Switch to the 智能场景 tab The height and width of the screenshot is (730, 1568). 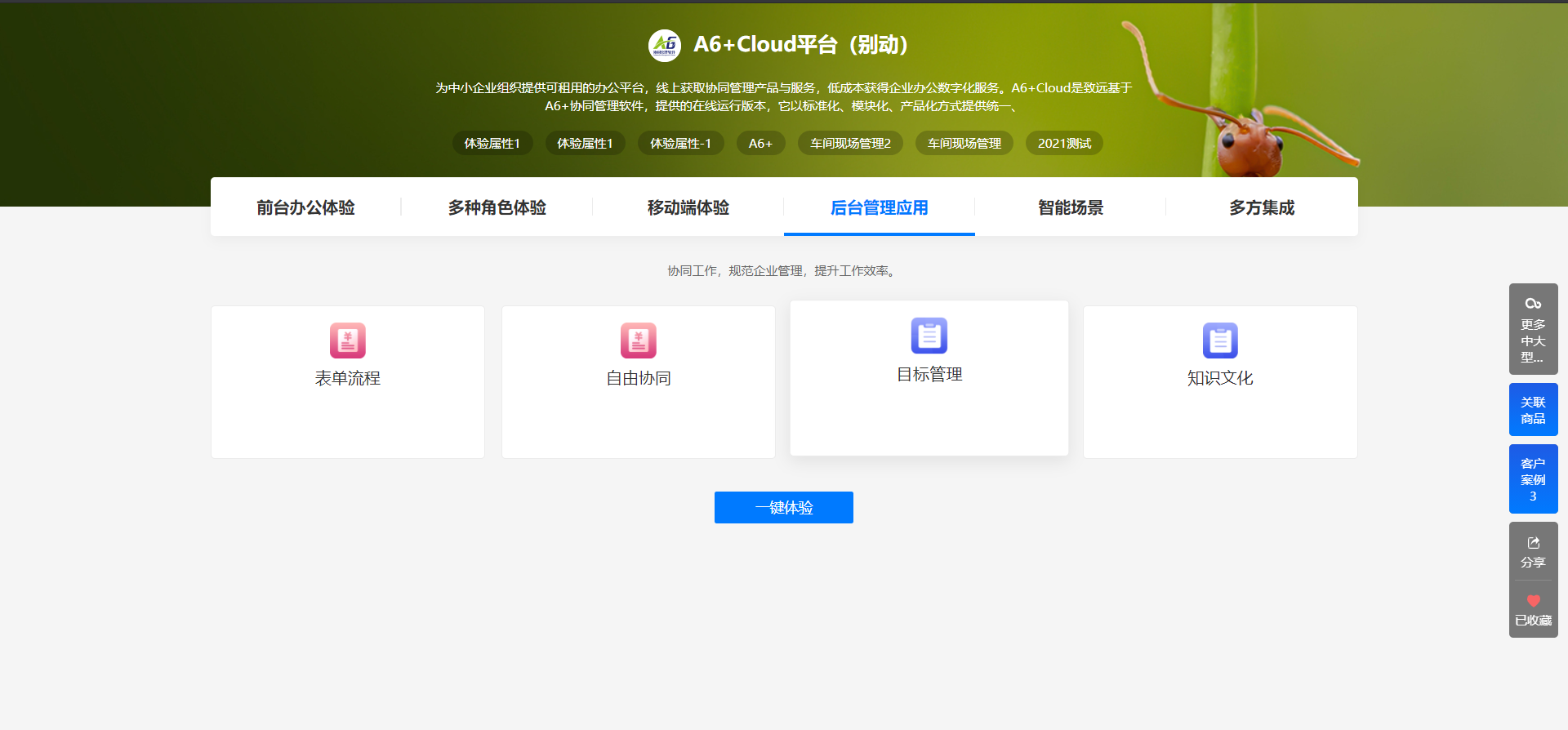tap(1071, 207)
